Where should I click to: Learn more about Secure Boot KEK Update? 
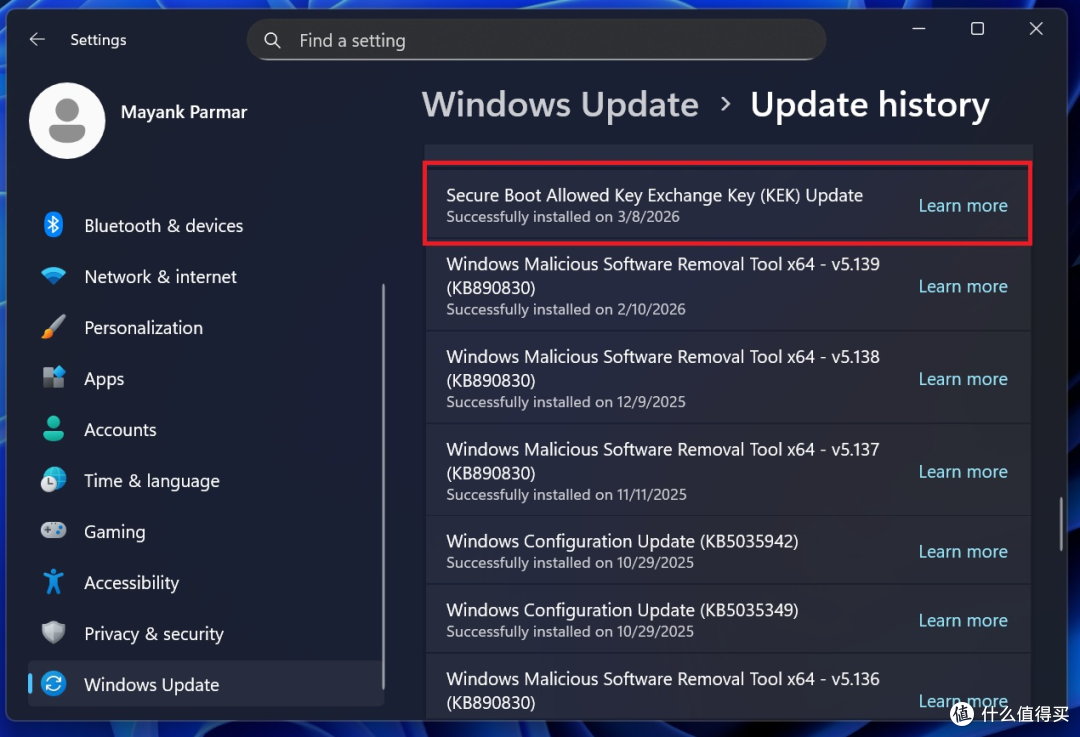[963, 205]
